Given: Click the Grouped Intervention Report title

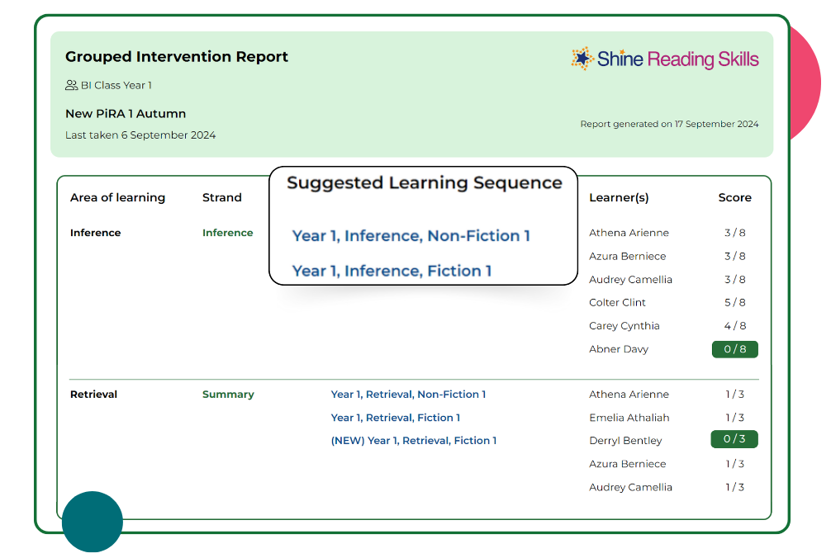Looking at the screenshot, I should [176, 57].
